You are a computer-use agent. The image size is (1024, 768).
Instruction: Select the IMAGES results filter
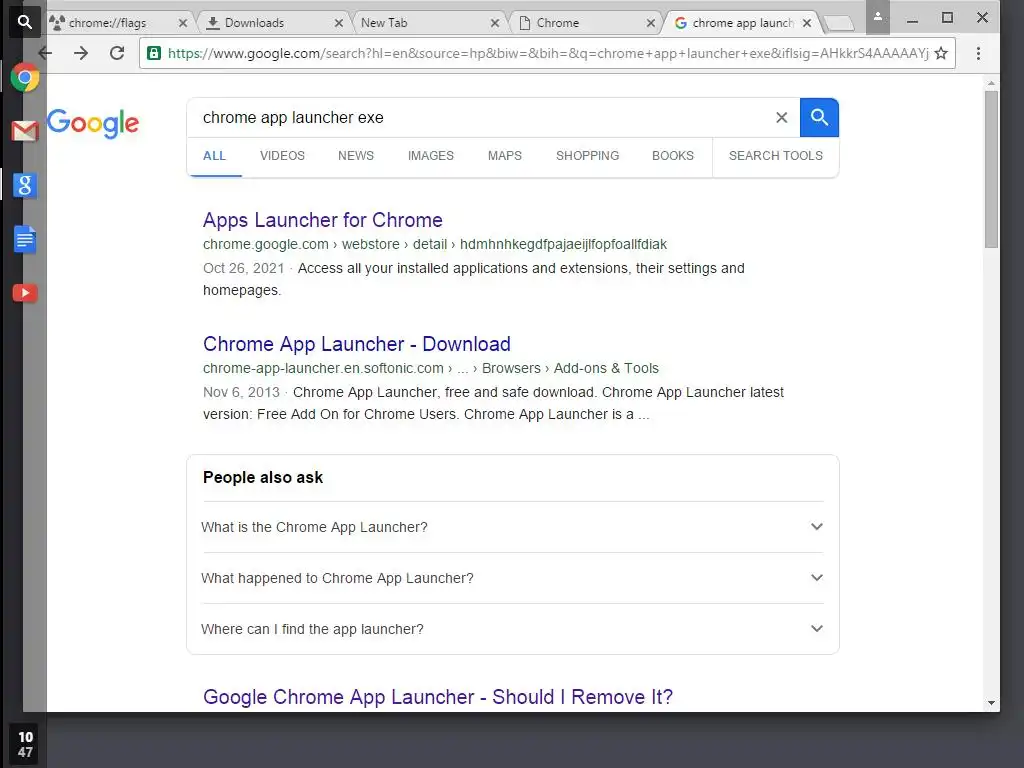(430, 156)
